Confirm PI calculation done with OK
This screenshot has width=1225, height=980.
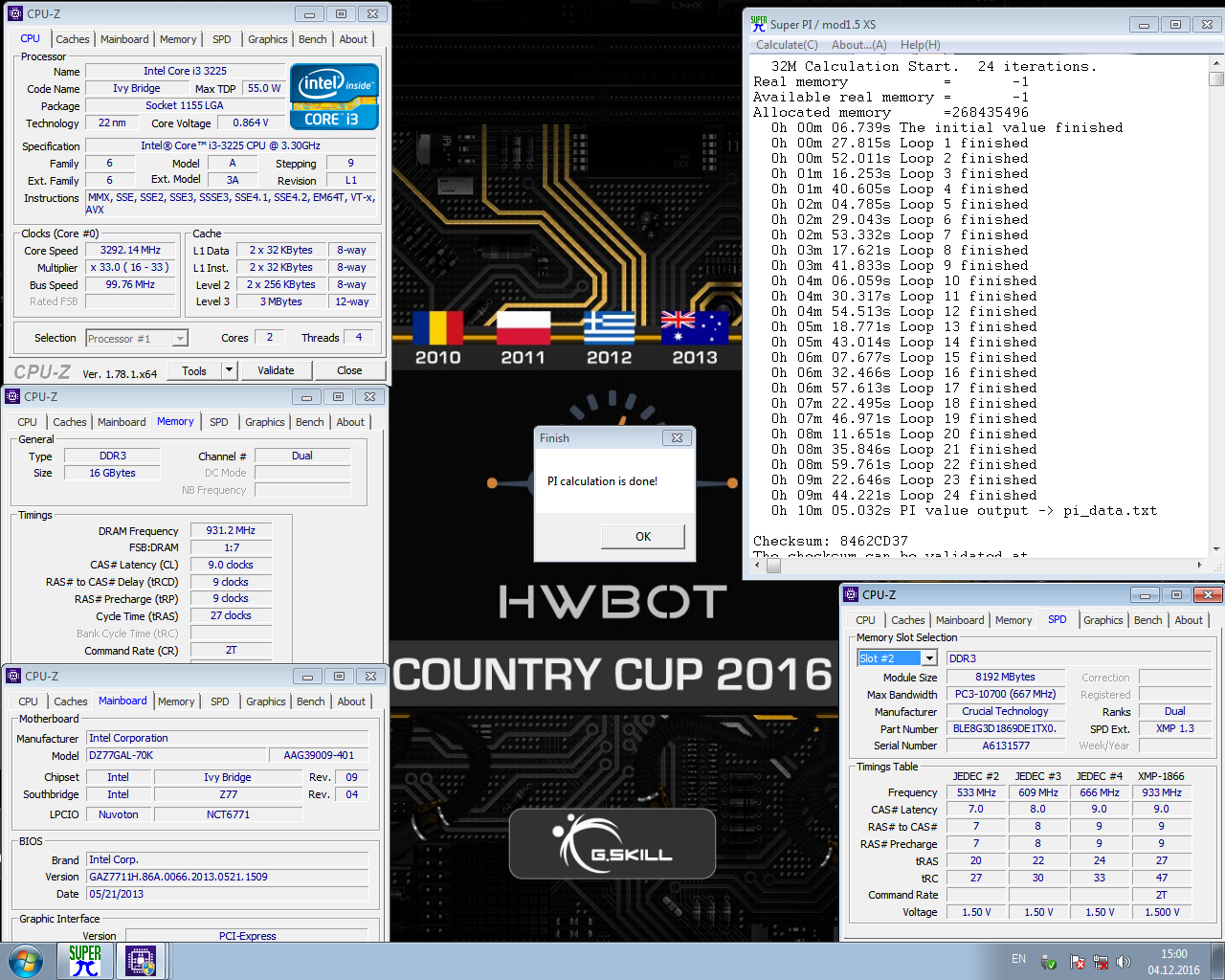pos(643,536)
